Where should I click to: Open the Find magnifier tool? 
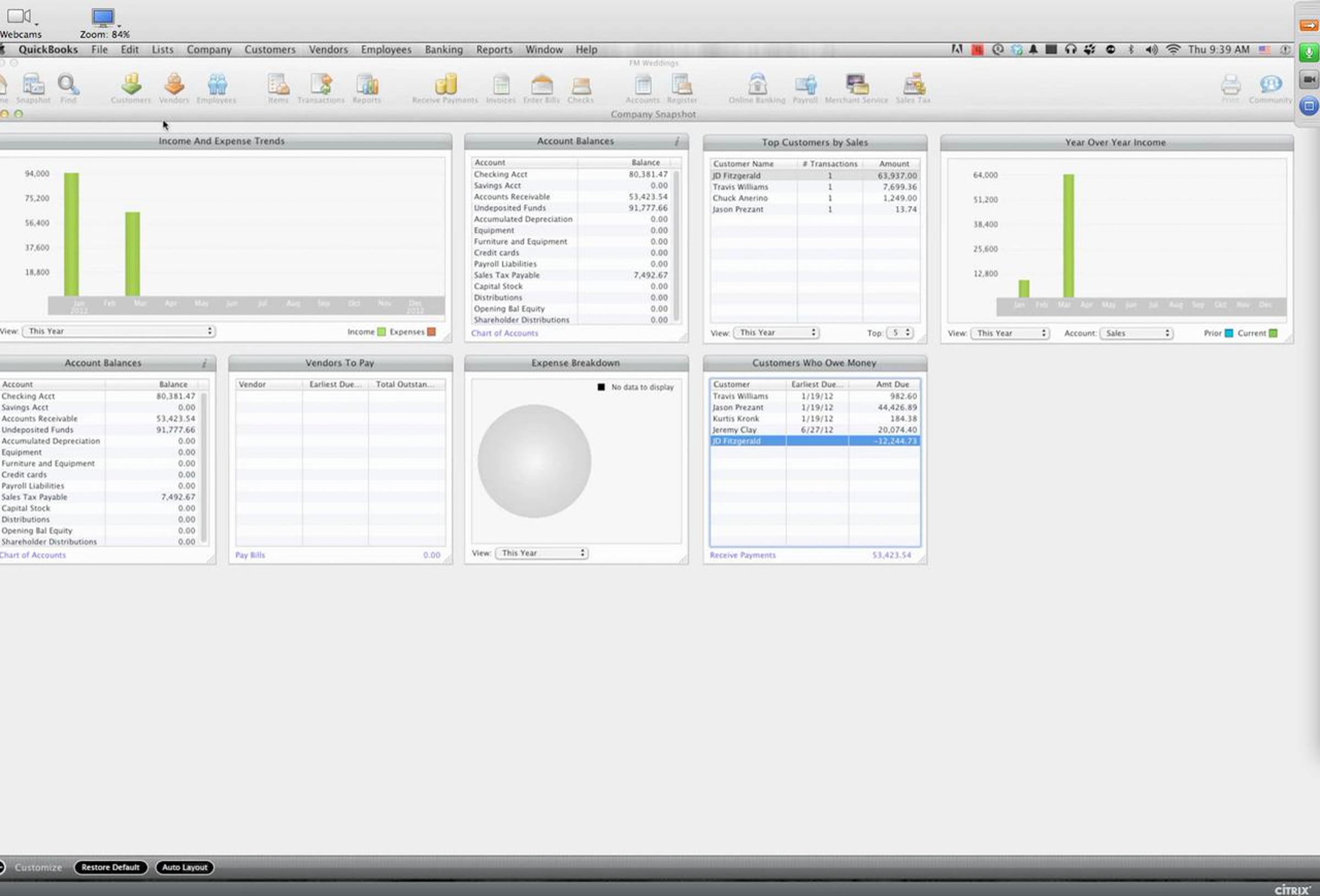[68, 88]
